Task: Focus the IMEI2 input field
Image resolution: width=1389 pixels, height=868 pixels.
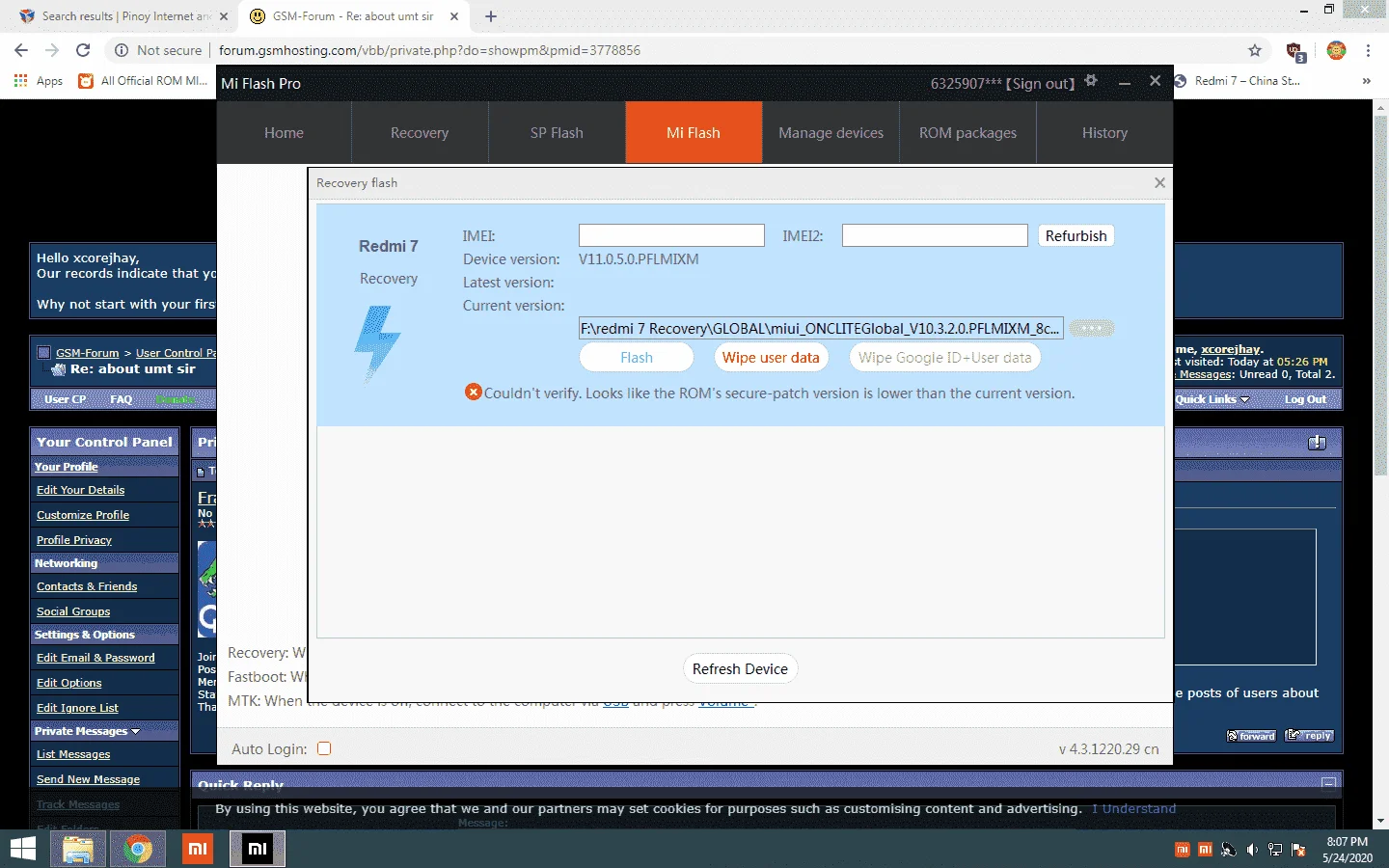Action: (935, 235)
